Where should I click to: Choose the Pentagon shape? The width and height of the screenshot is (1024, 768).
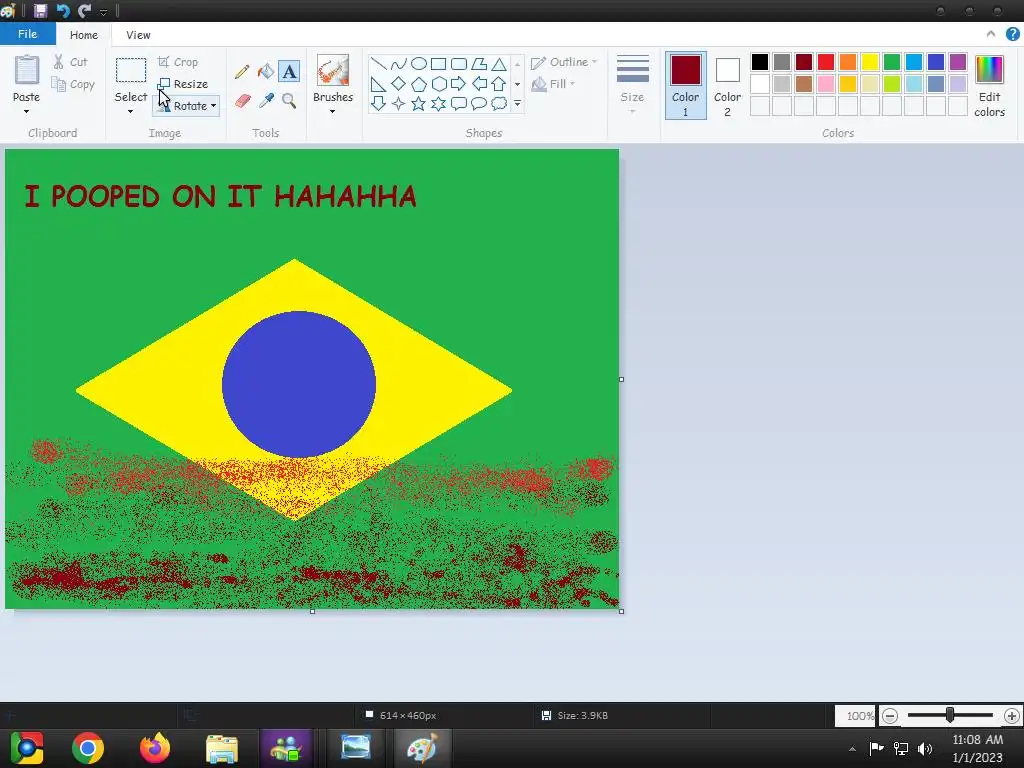(x=419, y=84)
